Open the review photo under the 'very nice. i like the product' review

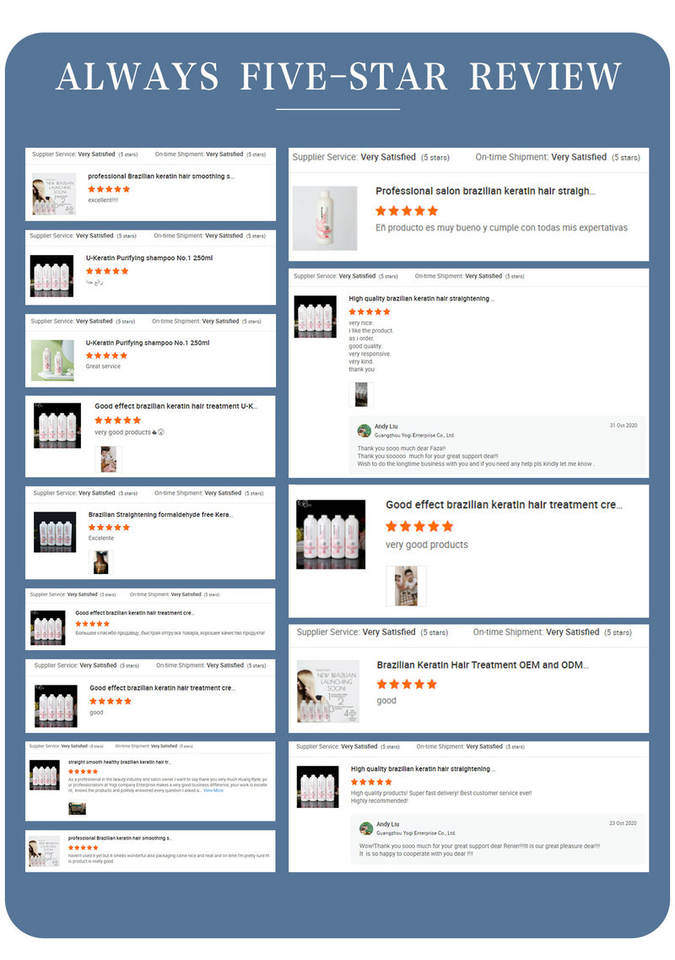click(x=361, y=394)
